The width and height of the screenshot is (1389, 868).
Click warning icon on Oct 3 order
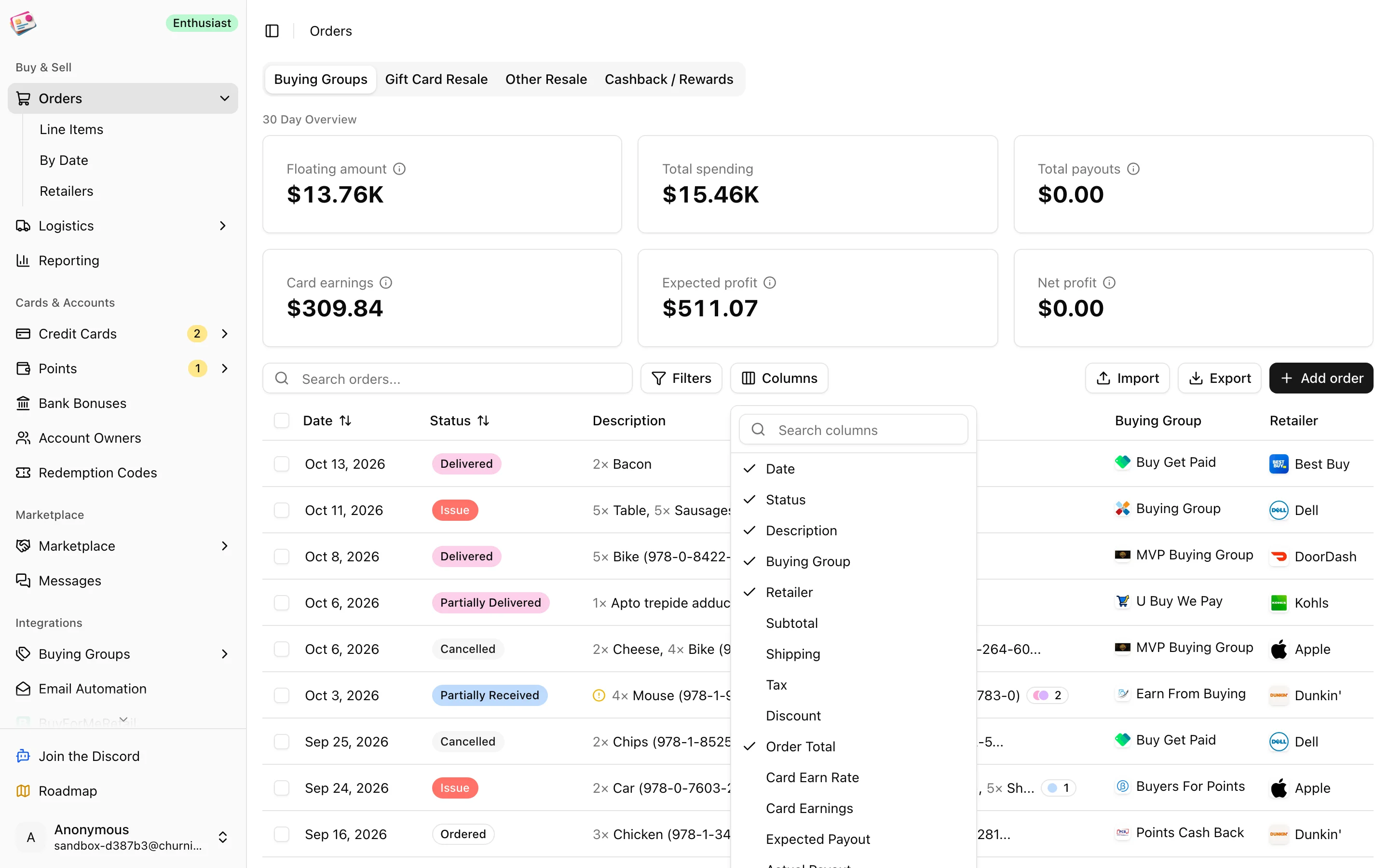(x=599, y=696)
